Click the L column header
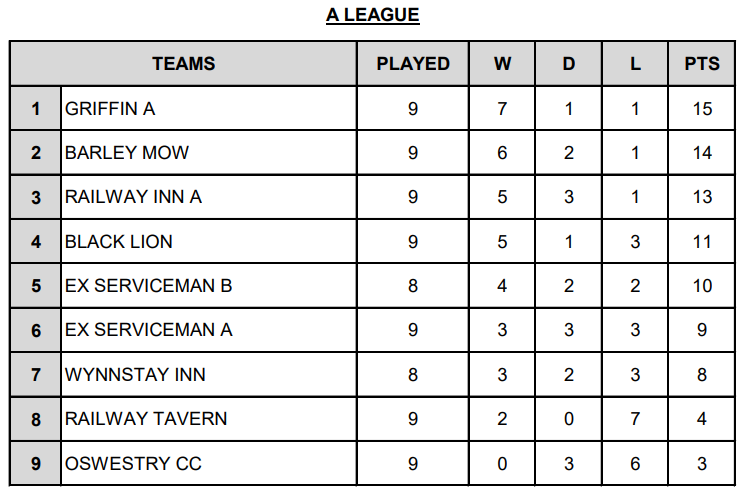 pyautogui.click(x=635, y=64)
